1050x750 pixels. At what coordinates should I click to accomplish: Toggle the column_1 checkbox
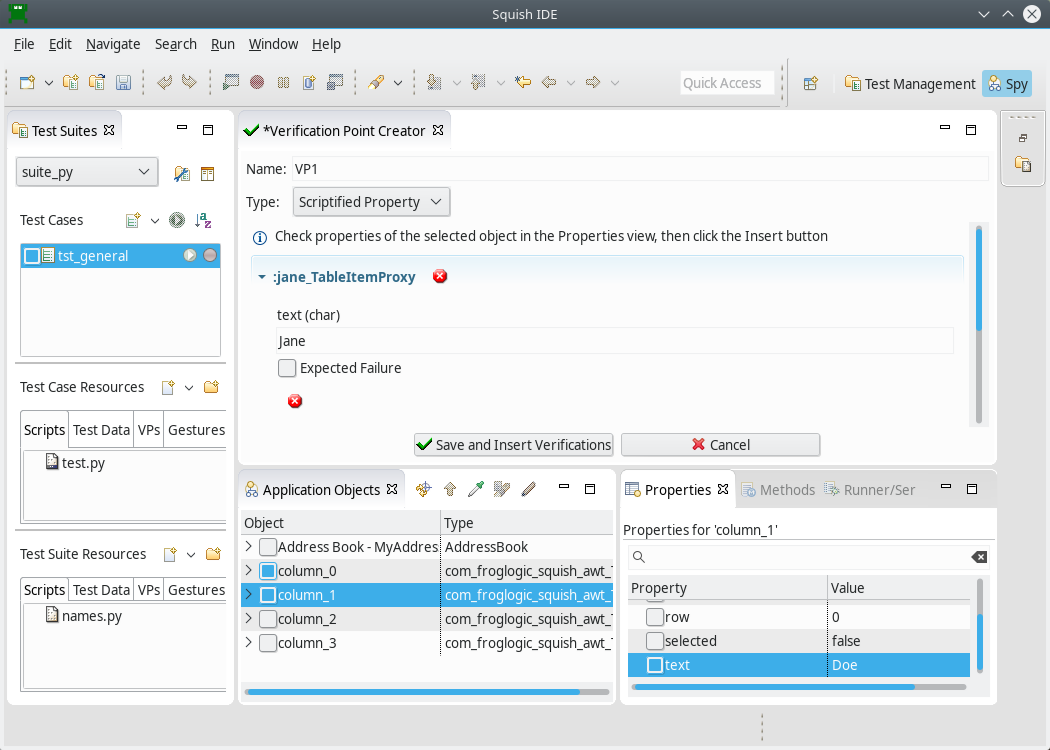click(268, 595)
